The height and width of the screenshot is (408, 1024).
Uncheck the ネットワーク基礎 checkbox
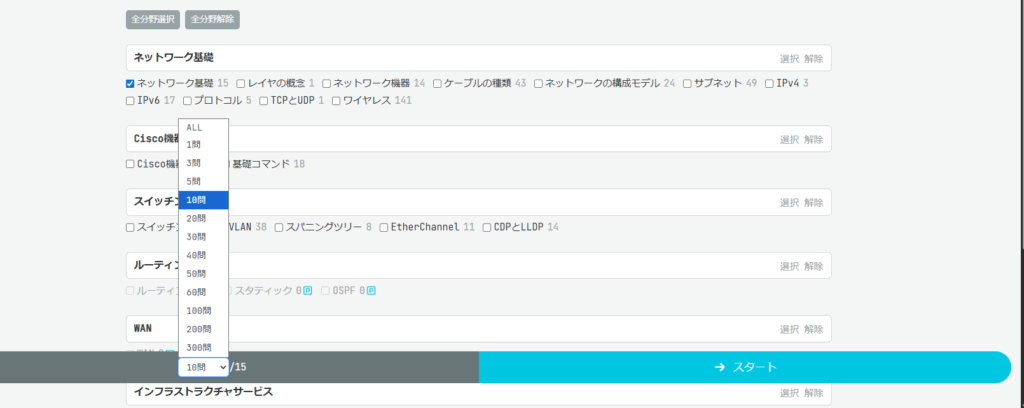[x=131, y=84]
